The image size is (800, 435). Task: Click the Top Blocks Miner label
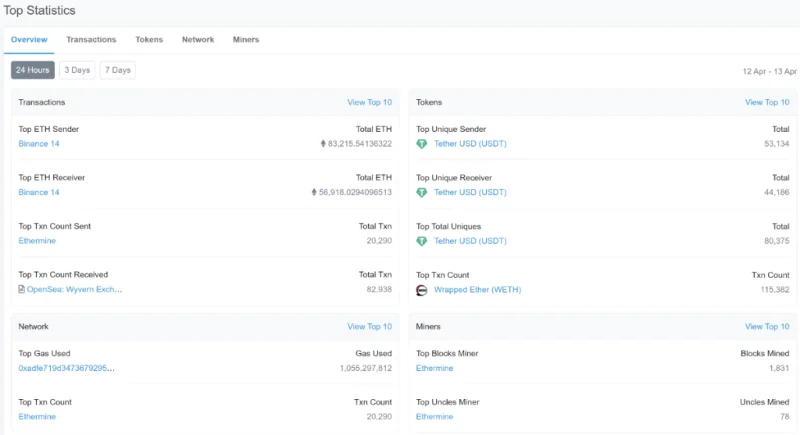(447, 353)
